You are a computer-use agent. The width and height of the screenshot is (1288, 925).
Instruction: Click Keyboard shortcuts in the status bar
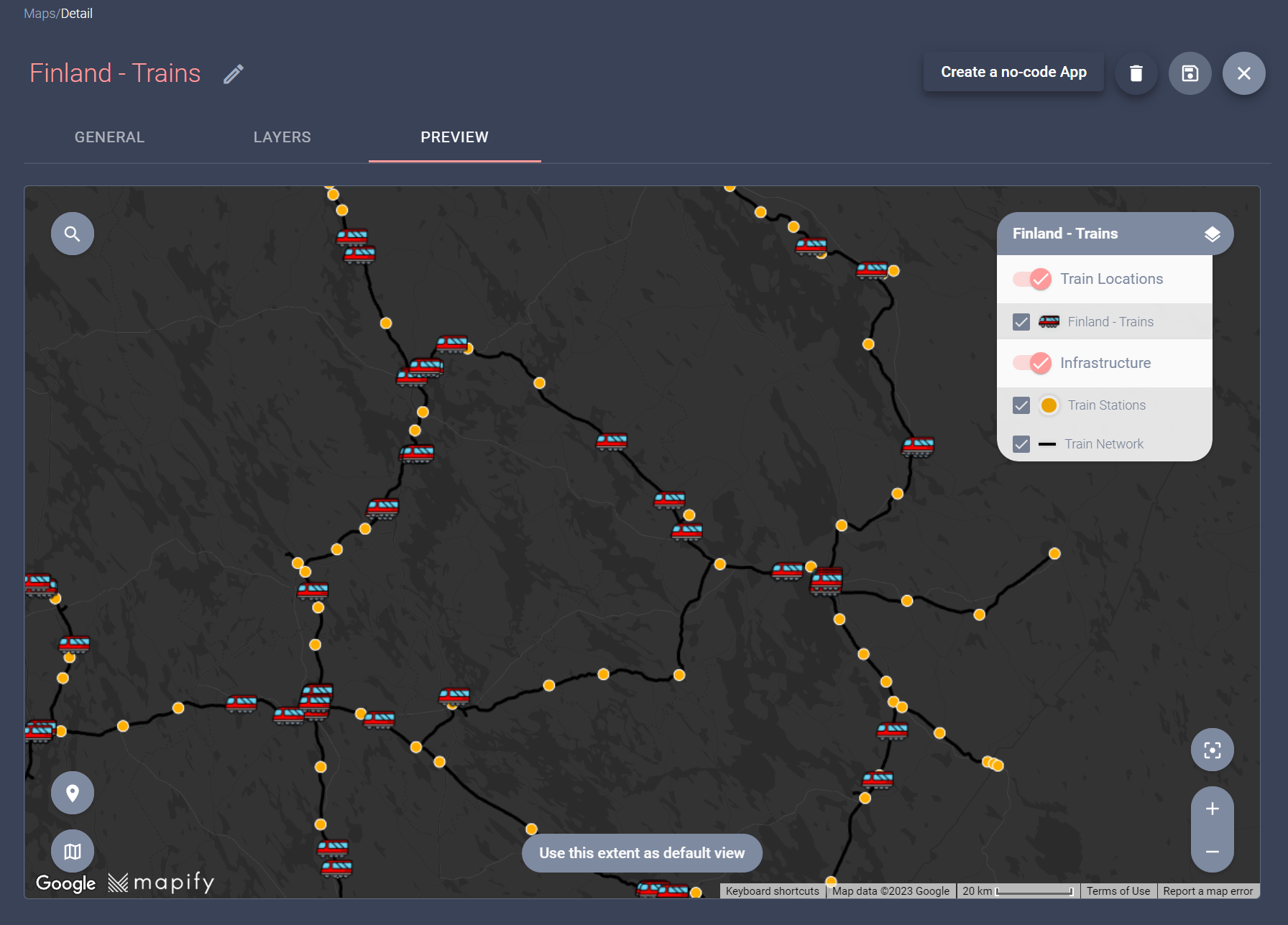click(772, 891)
